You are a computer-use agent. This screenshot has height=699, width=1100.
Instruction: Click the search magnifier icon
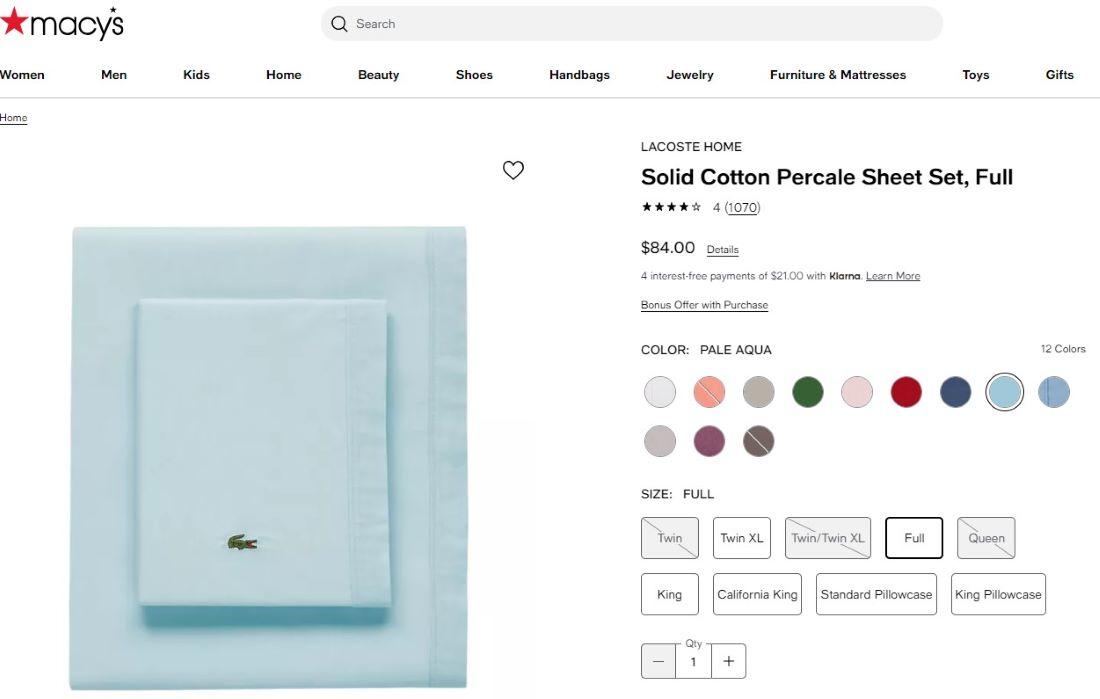339,24
